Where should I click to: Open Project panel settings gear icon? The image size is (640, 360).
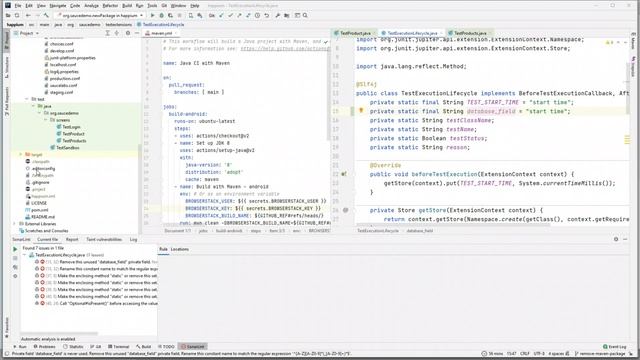point(128,33)
